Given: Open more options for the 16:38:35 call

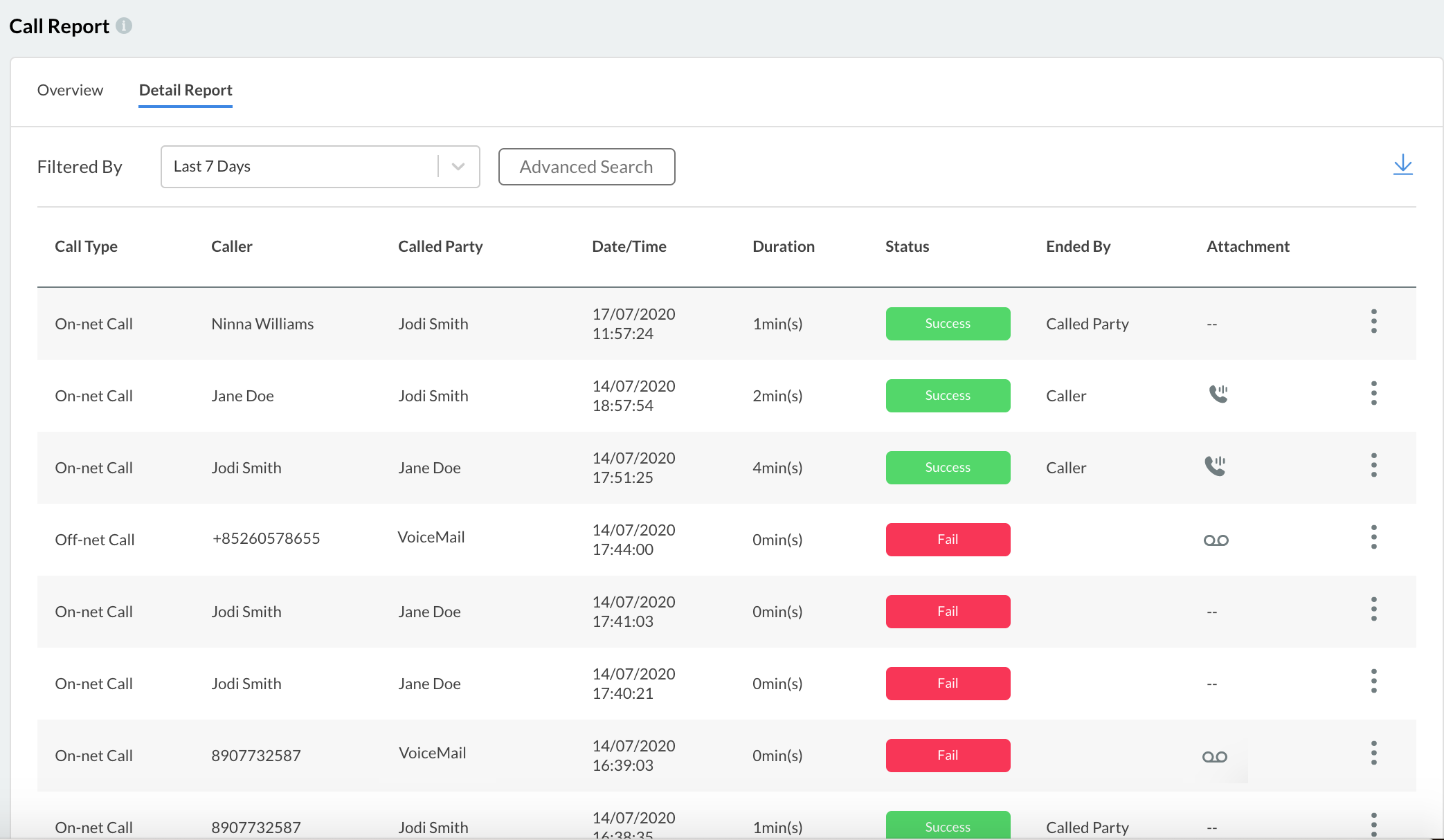Looking at the screenshot, I should [x=1373, y=825].
